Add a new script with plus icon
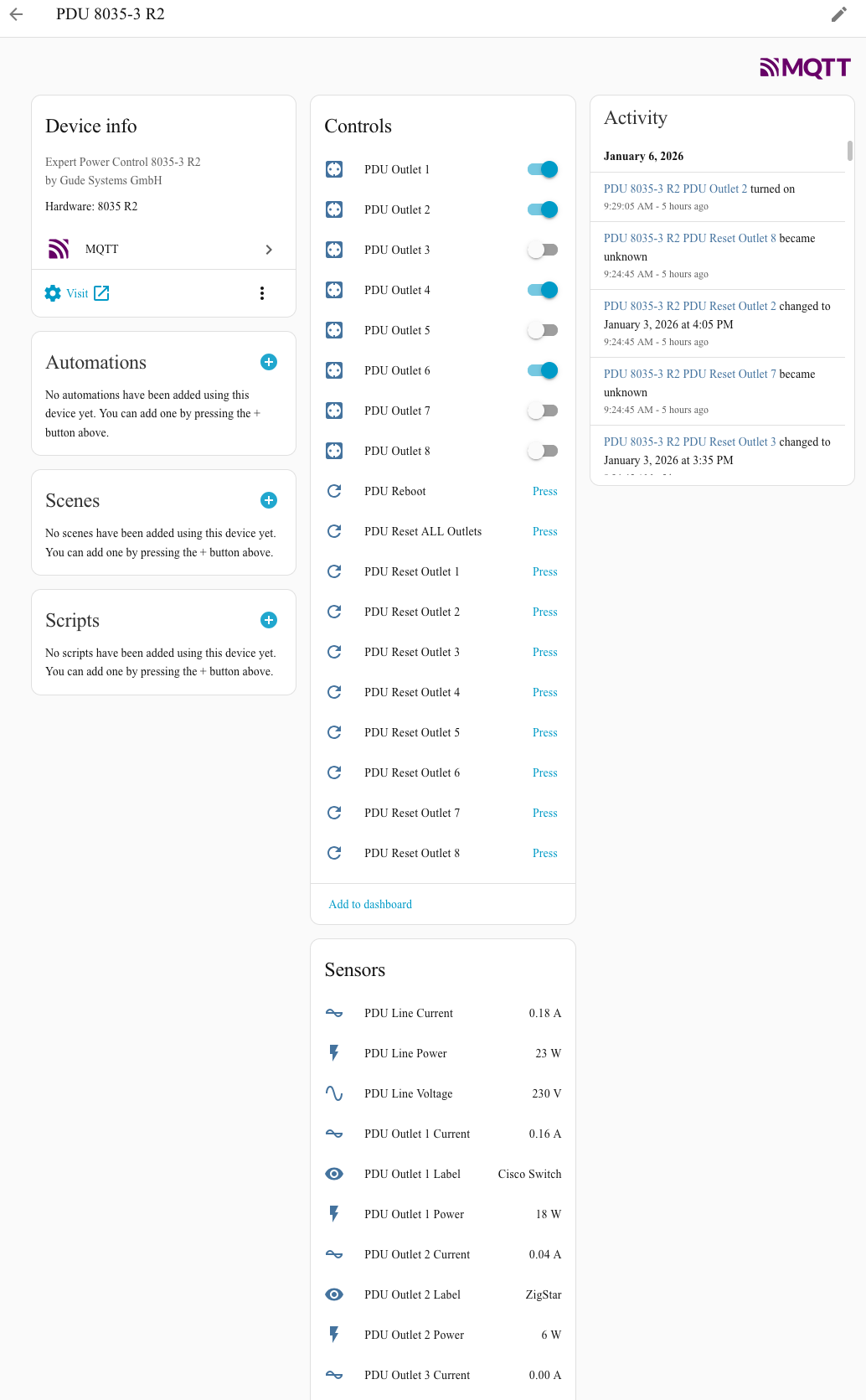866x1400 pixels. click(269, 620)
